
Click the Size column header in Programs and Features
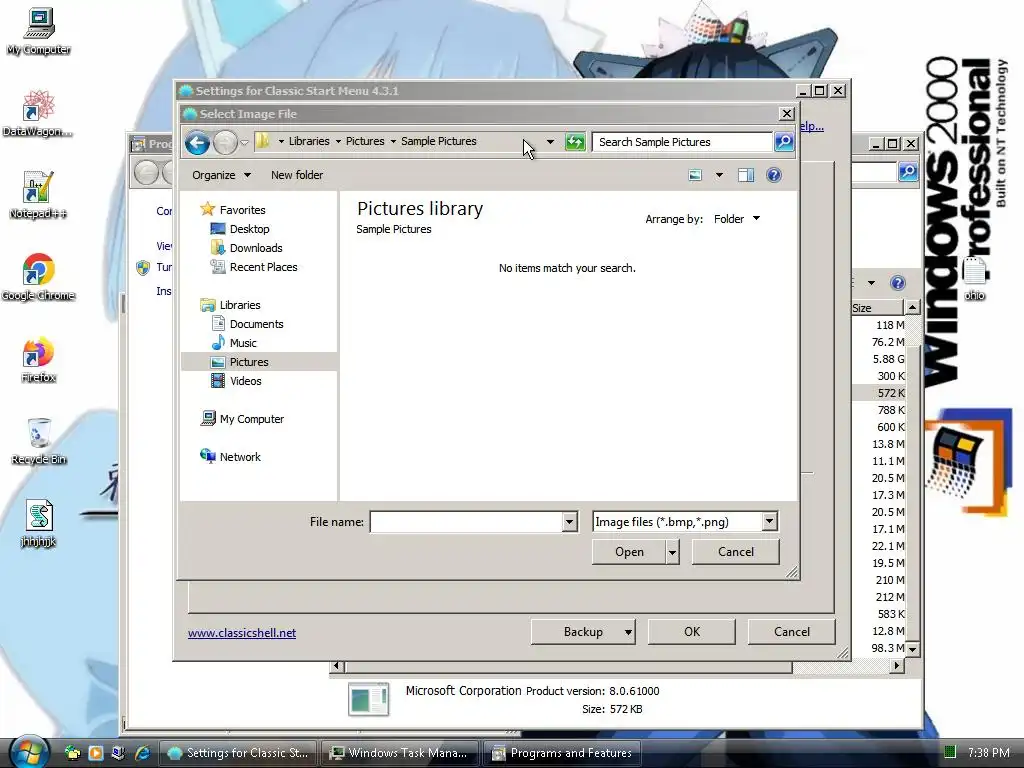[x=877, y=308]
